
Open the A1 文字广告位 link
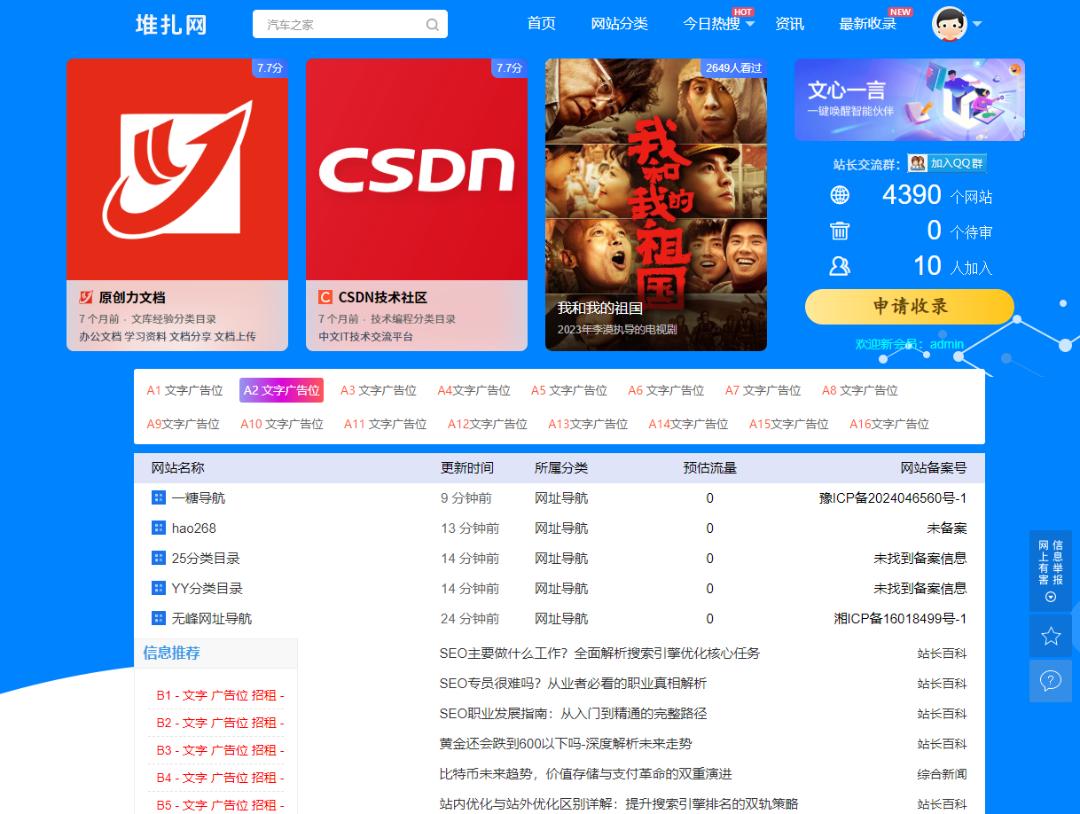tap(185, 390)
